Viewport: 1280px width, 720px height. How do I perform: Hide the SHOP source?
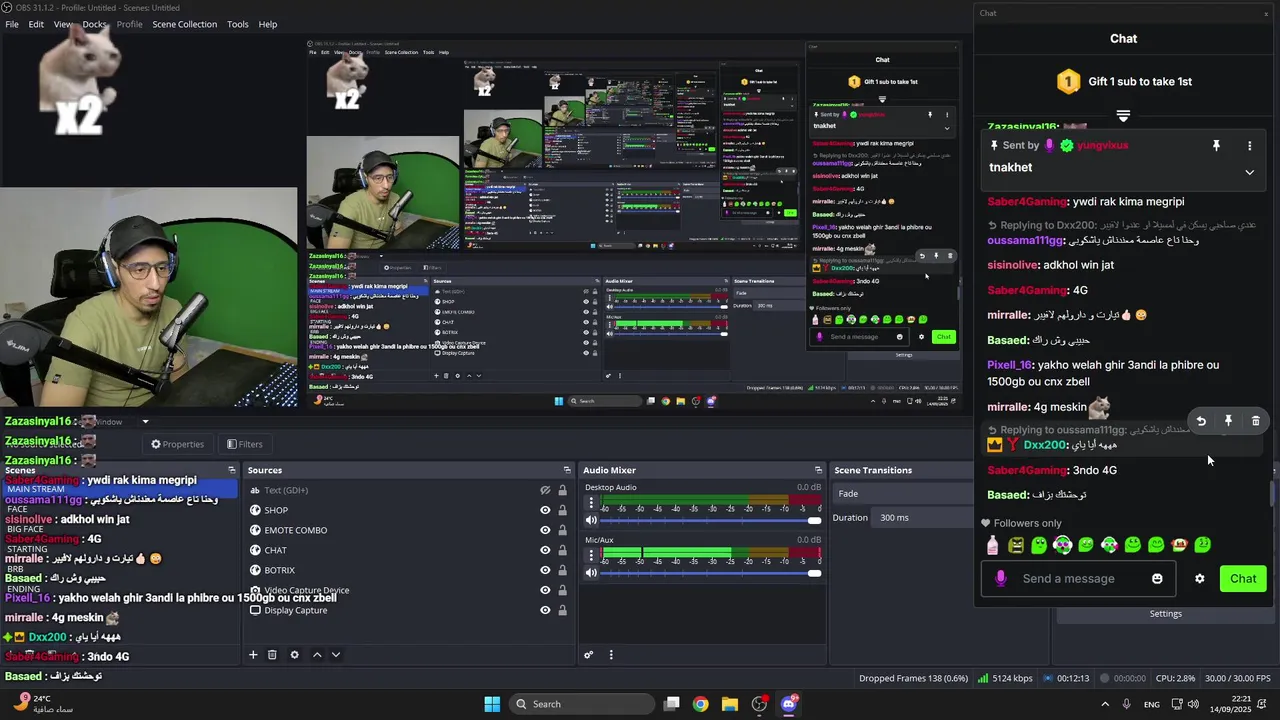[545, 510]
